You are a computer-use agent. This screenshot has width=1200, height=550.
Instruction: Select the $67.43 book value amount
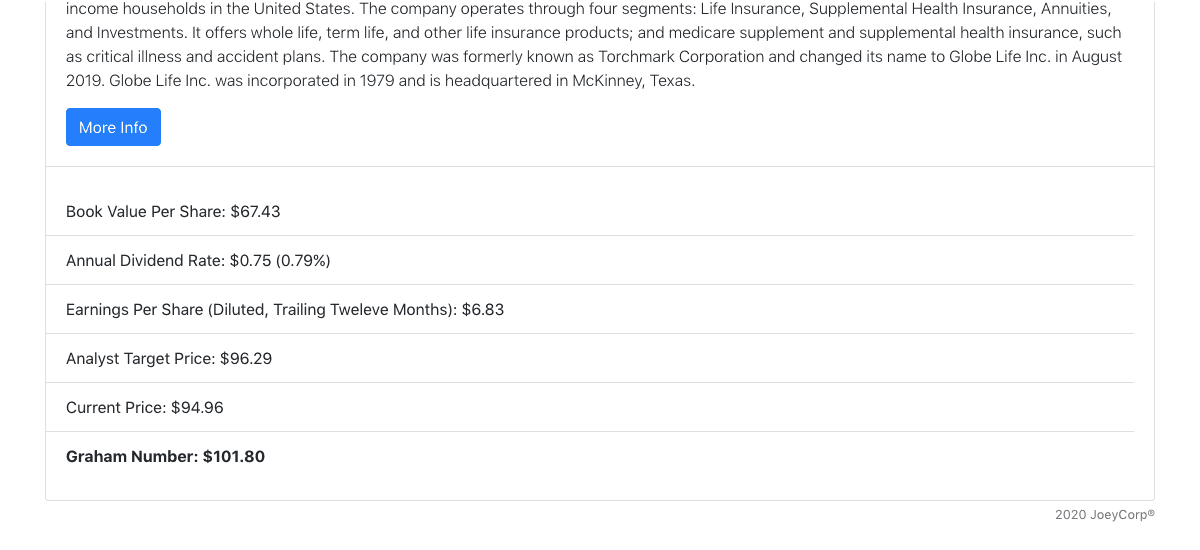pos(256,212)
